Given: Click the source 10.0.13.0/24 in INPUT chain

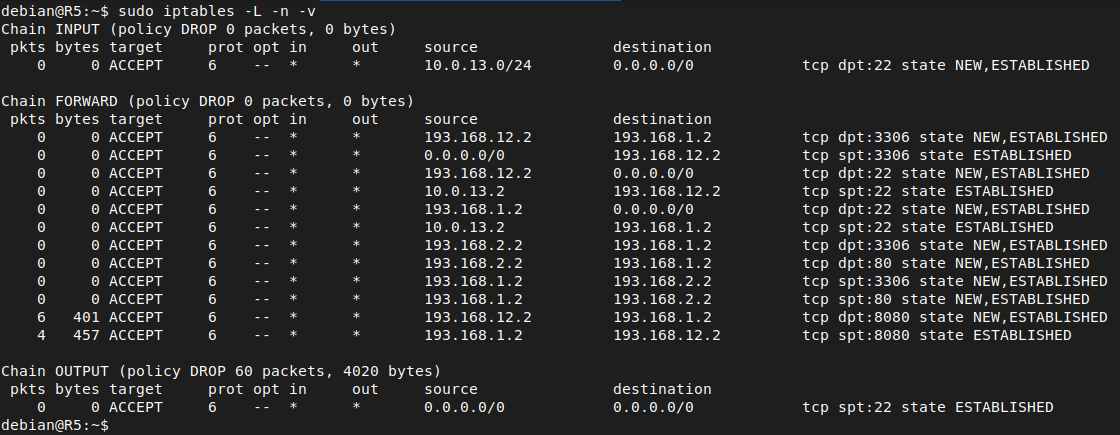Looking at the screenshot, I should [478, 65].
